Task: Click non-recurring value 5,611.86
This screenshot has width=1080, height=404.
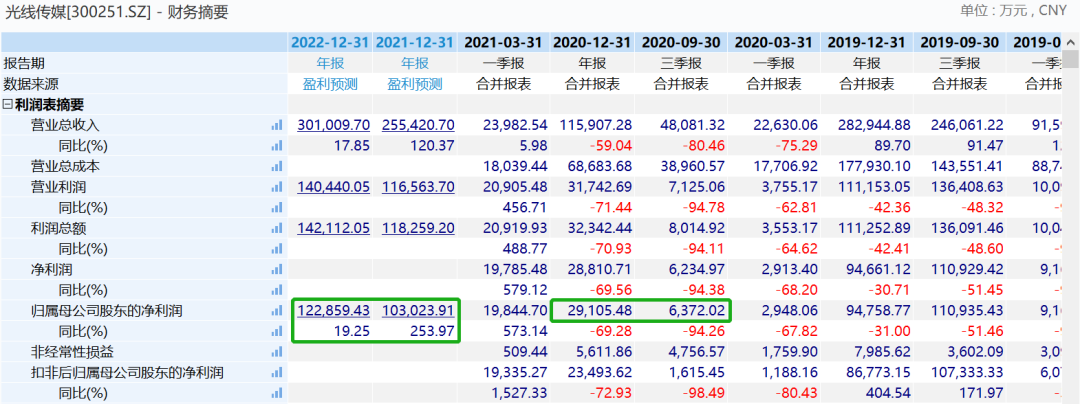Action: [603, 352]
